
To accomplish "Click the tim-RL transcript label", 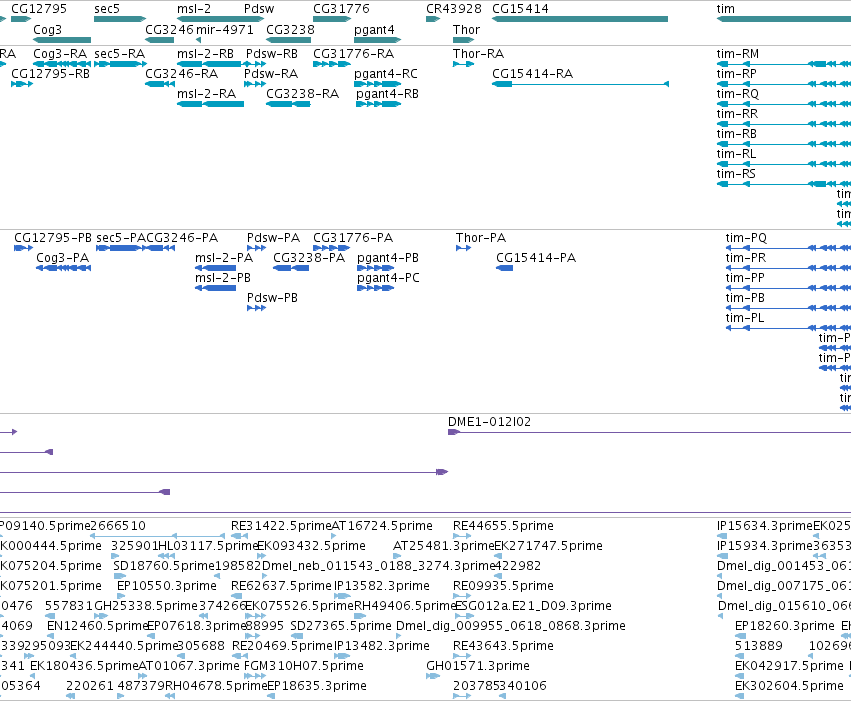I will (x=736, y=154).
